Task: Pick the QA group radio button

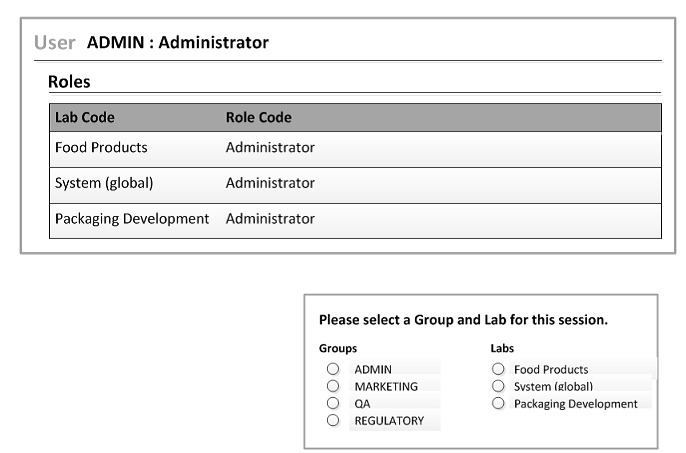Action: pyautogui.click(x=333, y=403)
